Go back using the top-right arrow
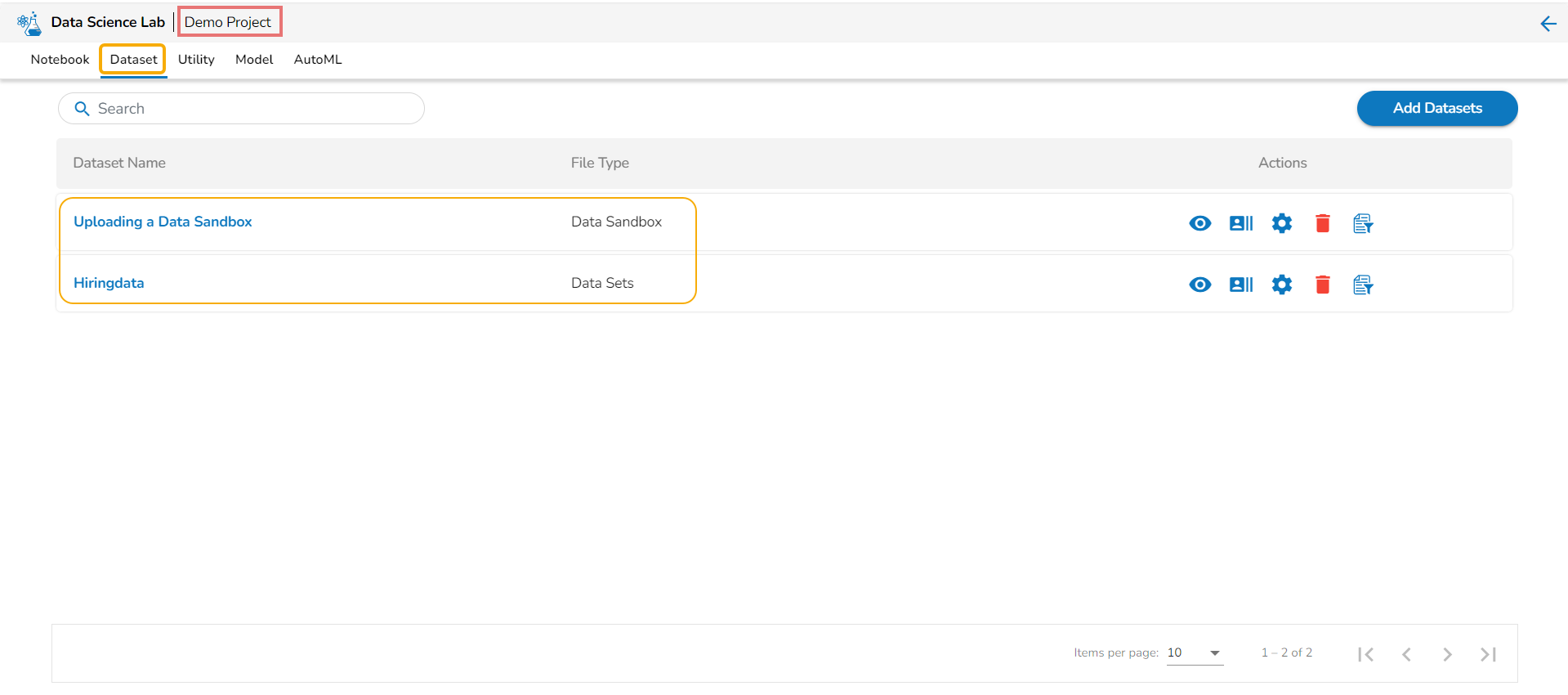 [1548, 24]
